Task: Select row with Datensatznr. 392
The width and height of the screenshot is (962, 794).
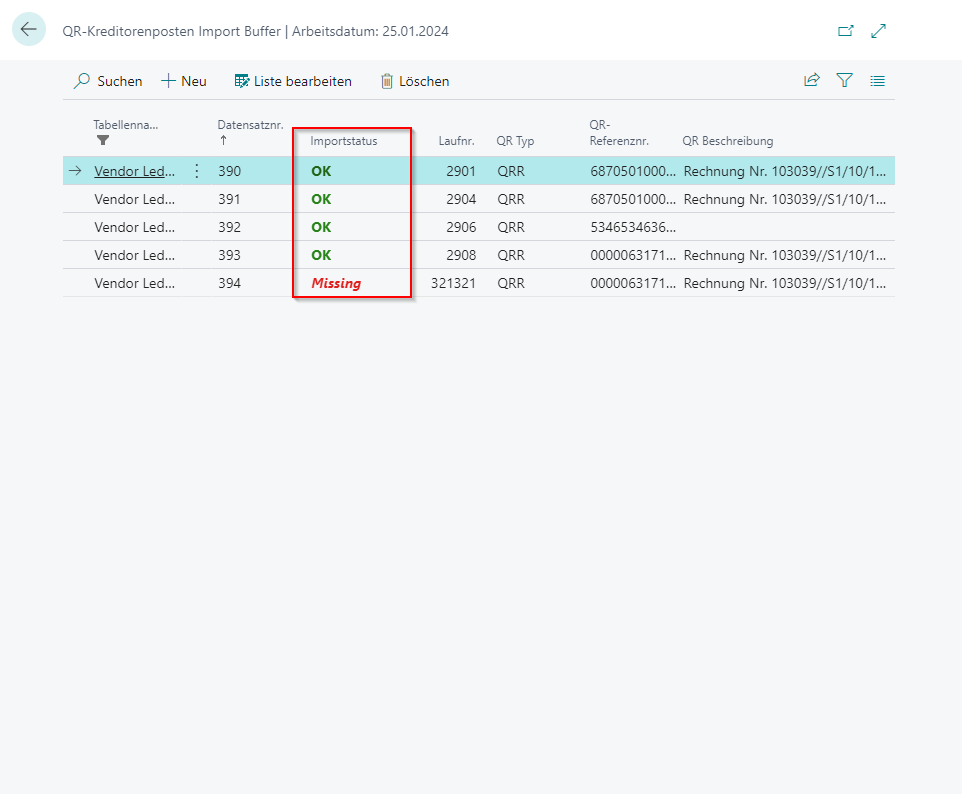Action: (x=230, y=227)
